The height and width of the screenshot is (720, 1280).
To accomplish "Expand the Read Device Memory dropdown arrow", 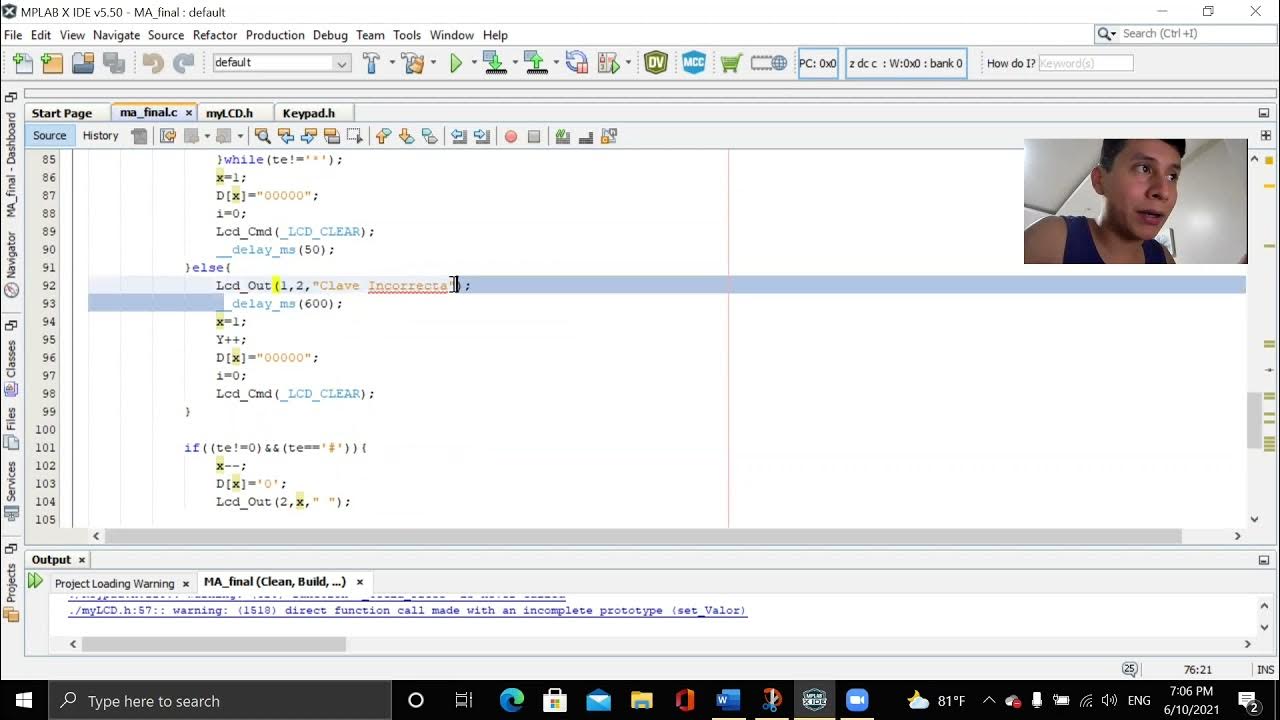I will [x=555, y=63].
